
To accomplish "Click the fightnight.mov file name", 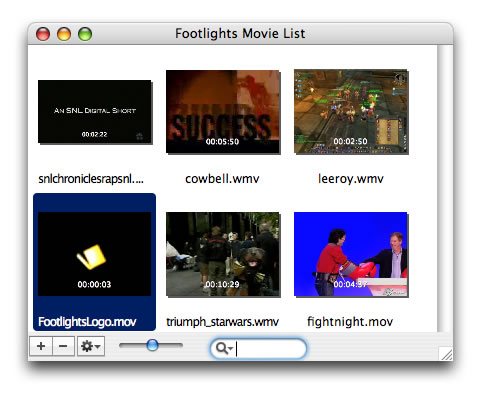I will [x=350, y=322].
